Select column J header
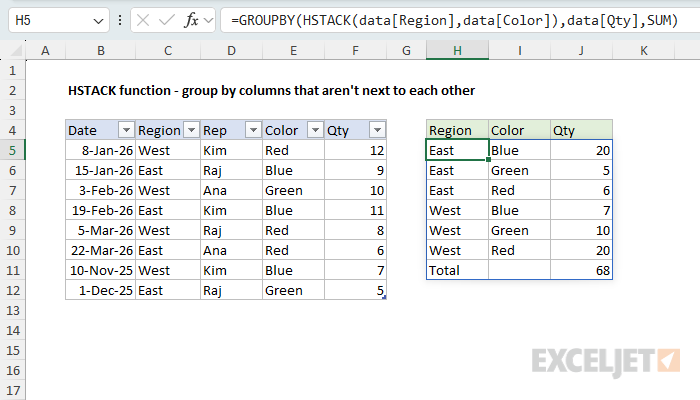 tap(581, 50)
